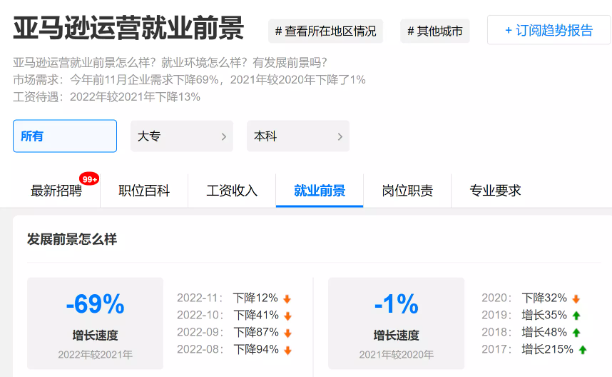Click down arrow beside 下降41%
This screenshot has height=377, width=612.
(x=288, y=316)
